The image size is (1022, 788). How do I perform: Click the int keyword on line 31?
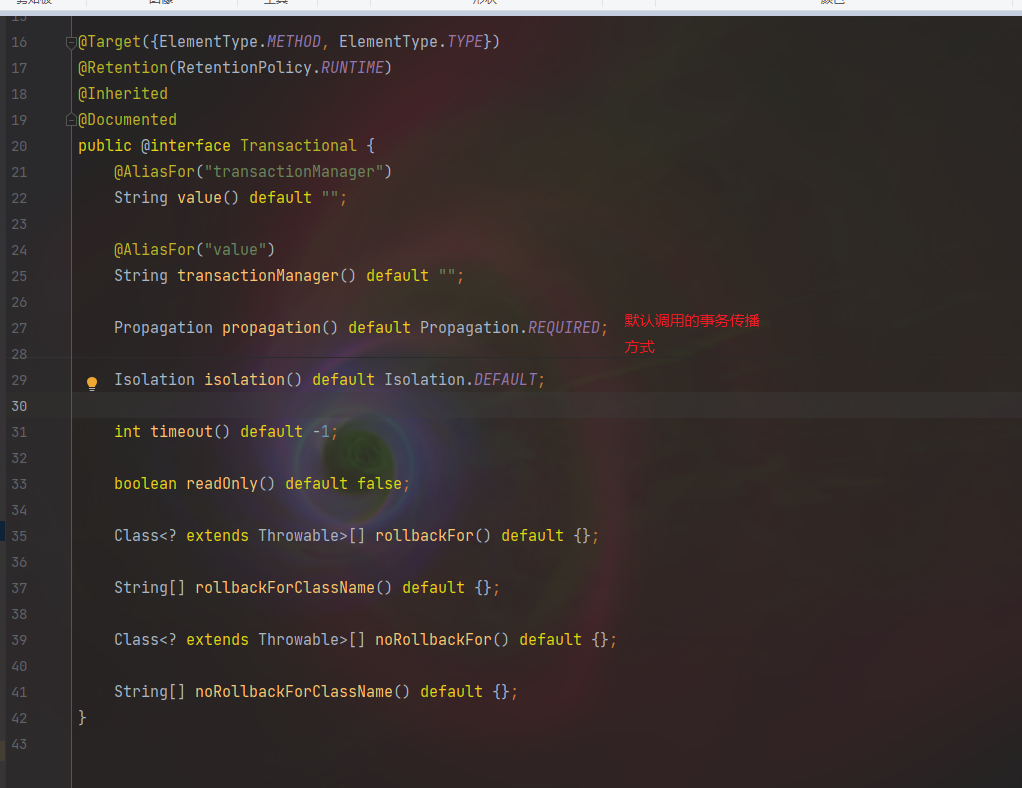tap(128, 432)
